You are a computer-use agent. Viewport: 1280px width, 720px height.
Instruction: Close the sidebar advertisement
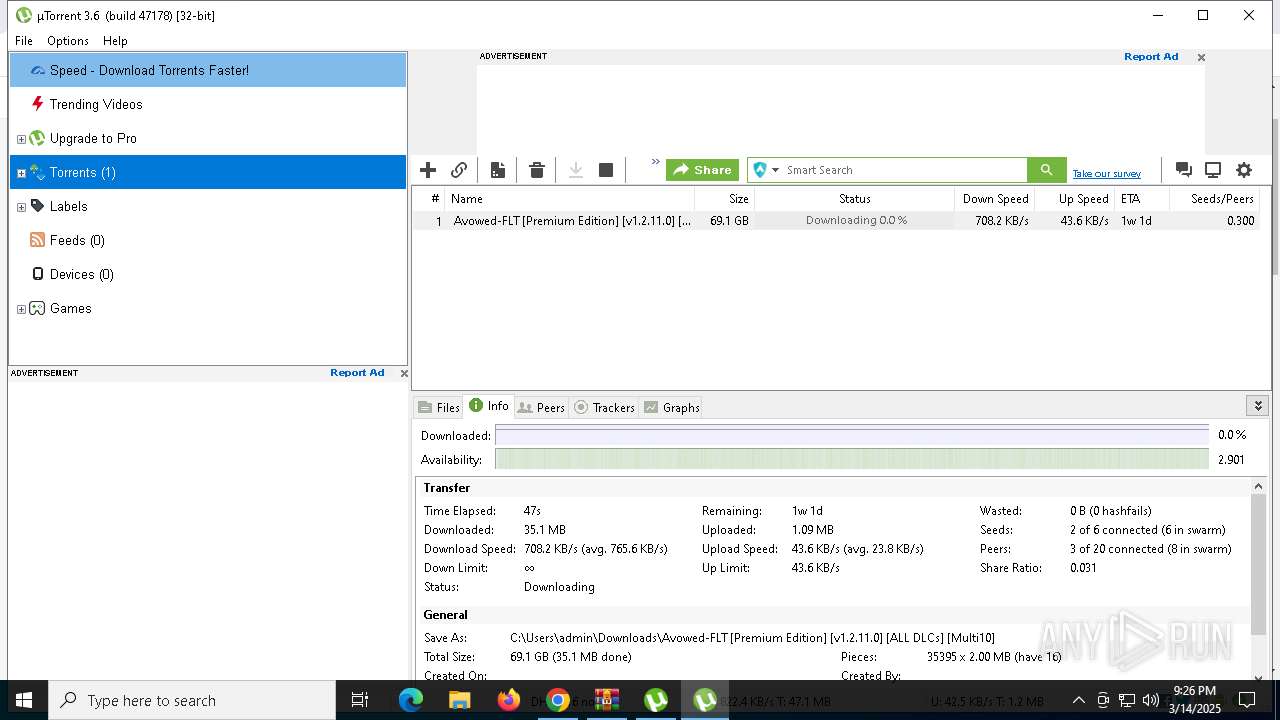(x=404, y=374)
